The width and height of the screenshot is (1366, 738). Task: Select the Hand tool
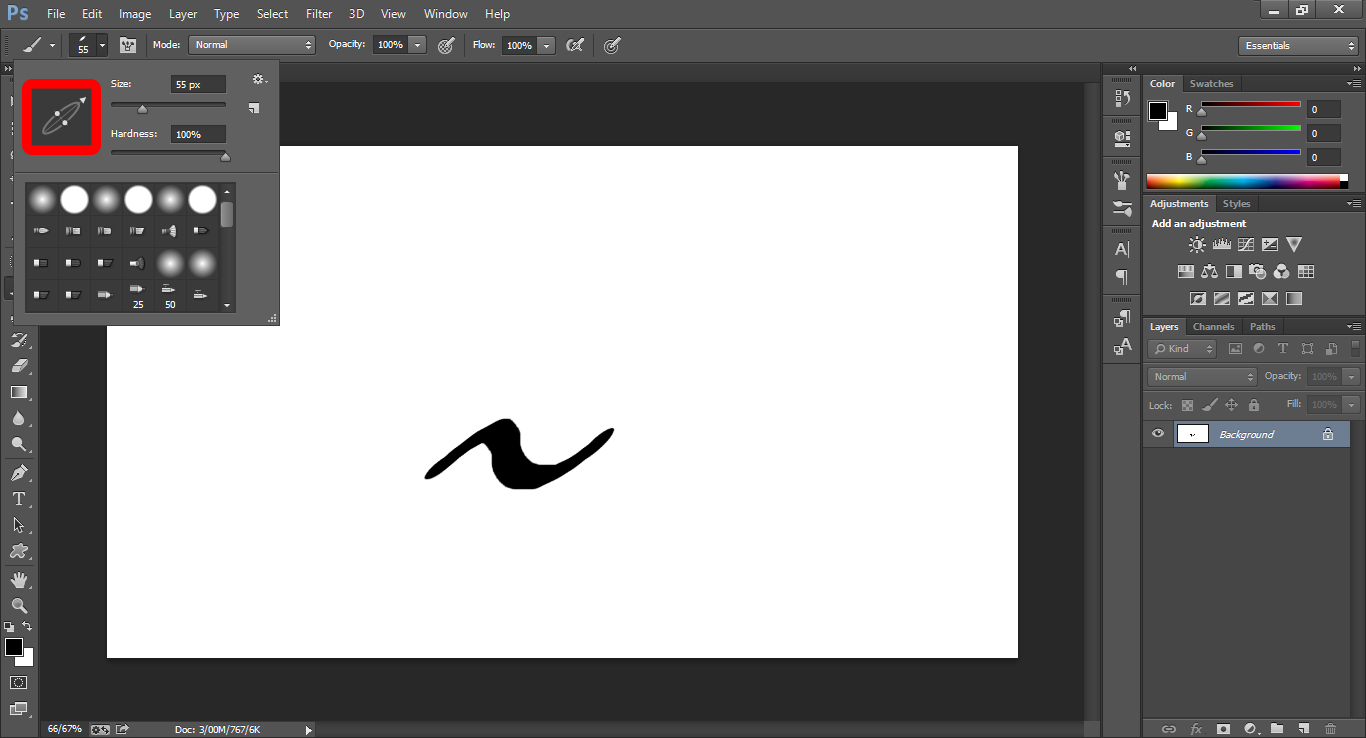coord(19,580)
